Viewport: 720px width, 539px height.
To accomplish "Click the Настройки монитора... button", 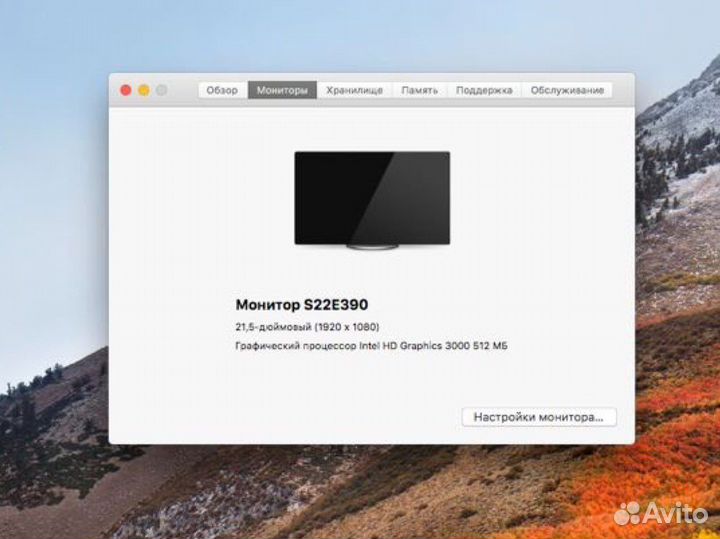I will 539,417.
